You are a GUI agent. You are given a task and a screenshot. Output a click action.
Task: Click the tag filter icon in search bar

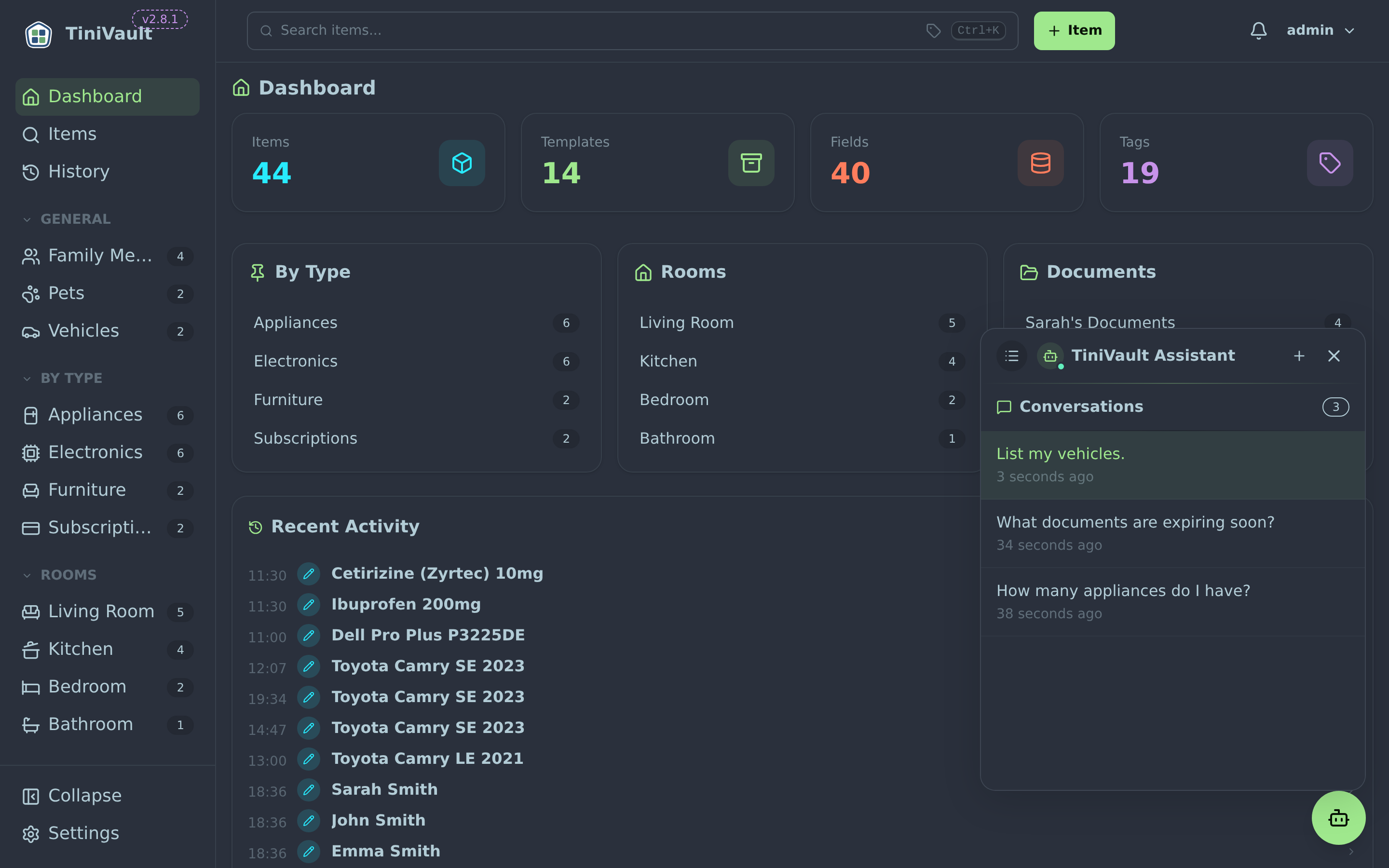933,30
